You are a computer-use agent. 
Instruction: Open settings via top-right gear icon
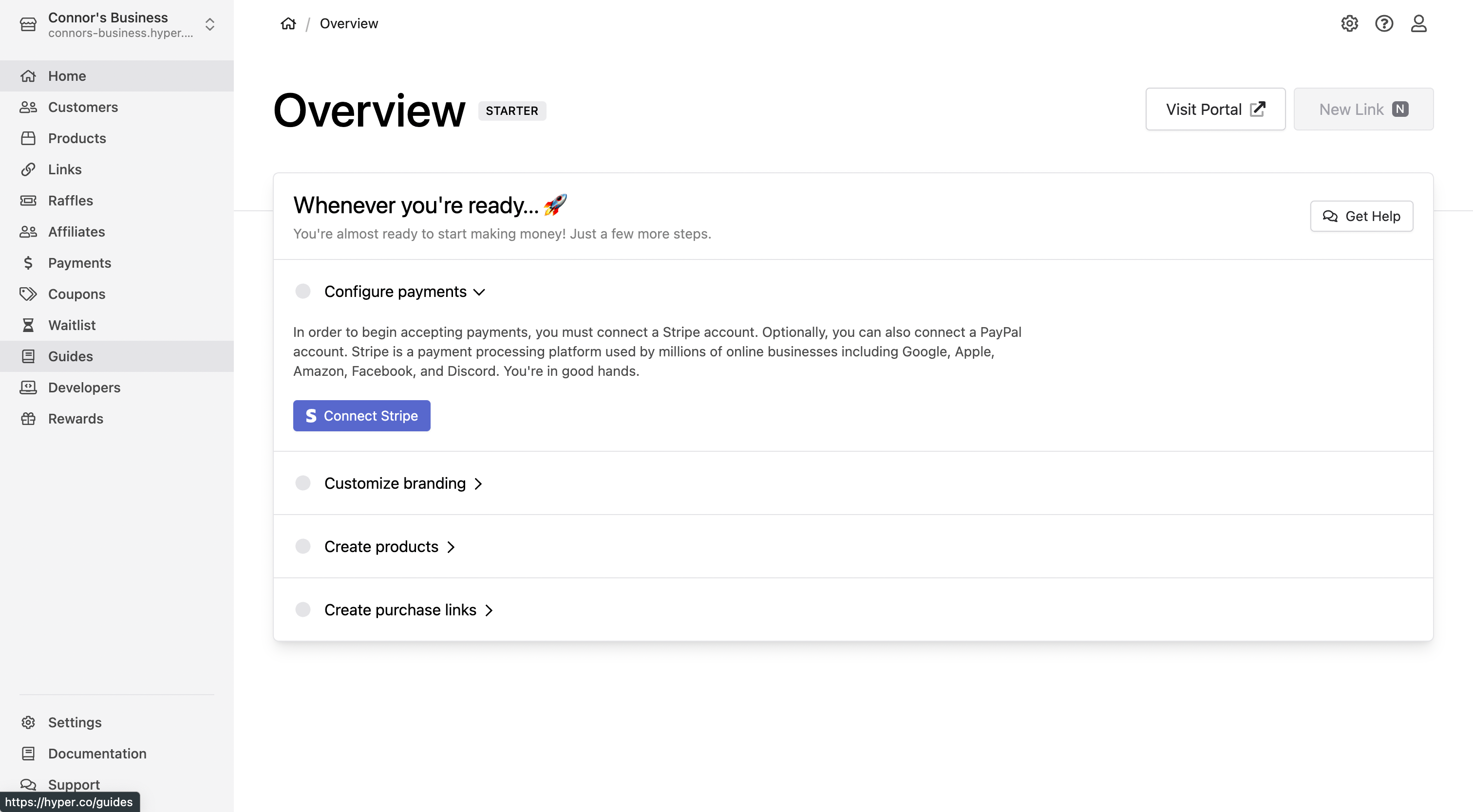[1349, 23]
